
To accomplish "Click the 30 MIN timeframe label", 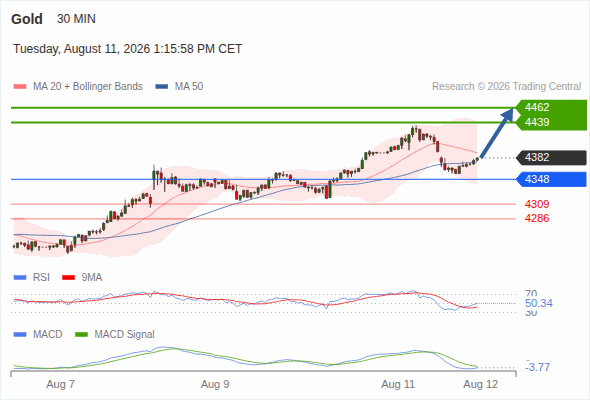I will 76,19.
